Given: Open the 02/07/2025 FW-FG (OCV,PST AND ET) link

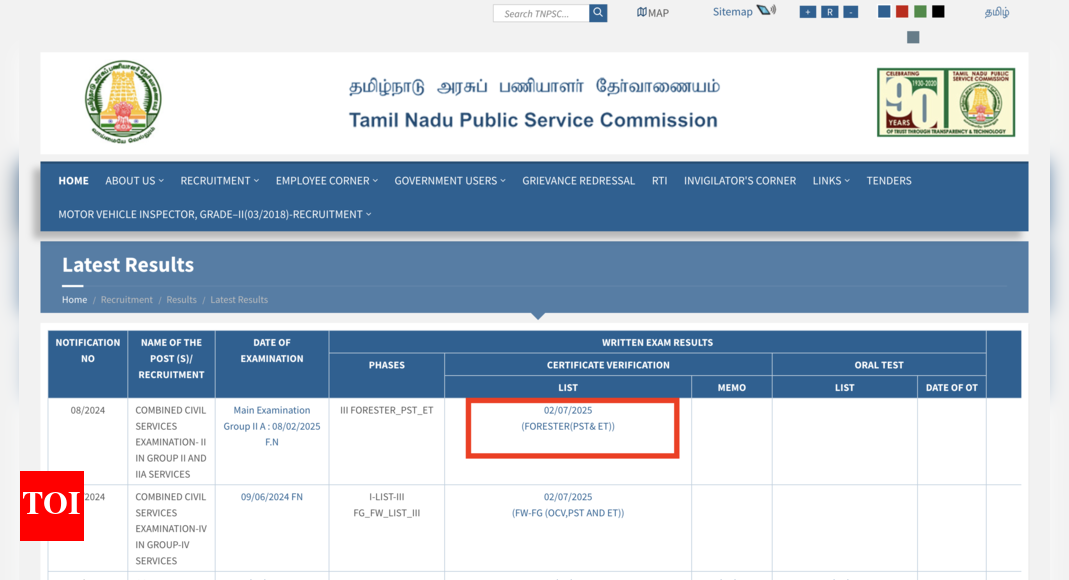Looking at the screenshot, I should [568, 505].
